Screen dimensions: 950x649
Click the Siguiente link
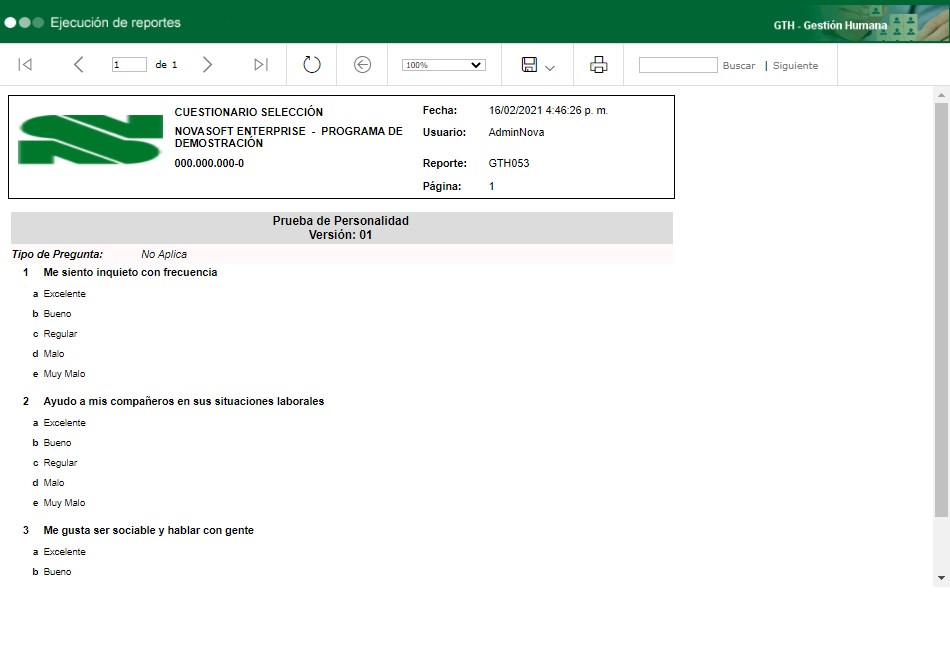(795, 66)
